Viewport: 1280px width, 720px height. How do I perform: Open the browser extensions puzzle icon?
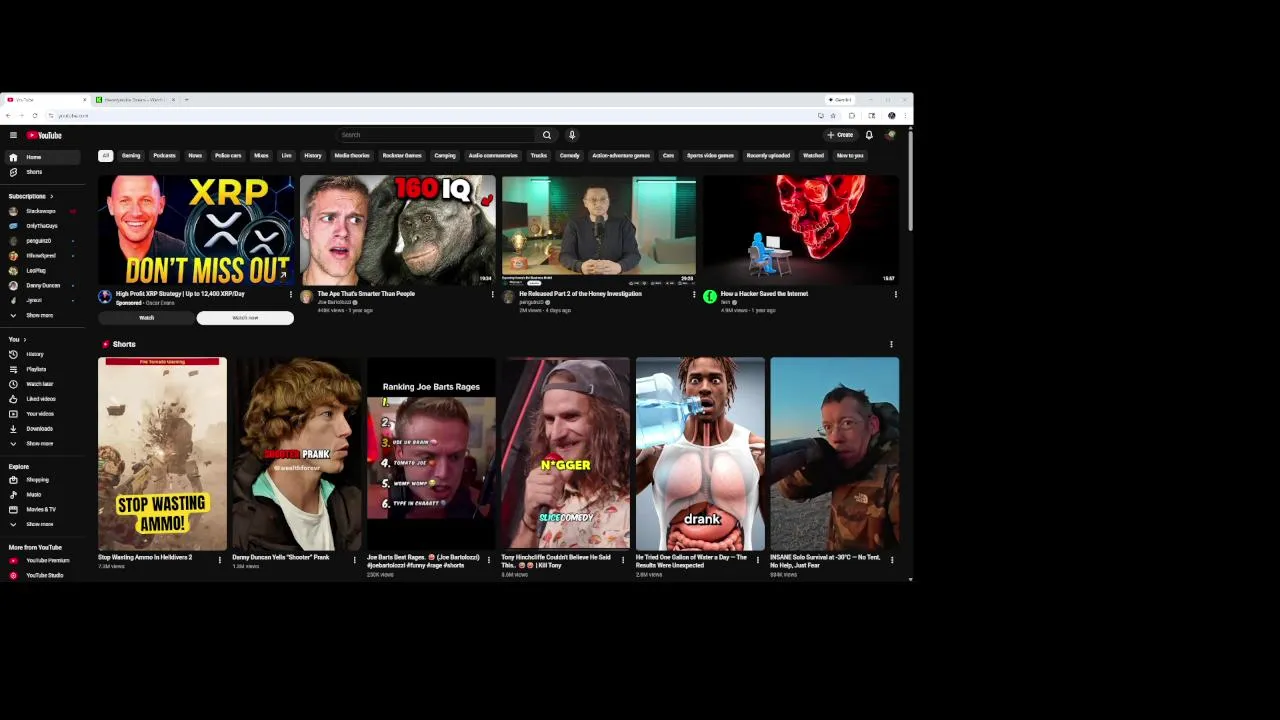[x=852, y=115]
